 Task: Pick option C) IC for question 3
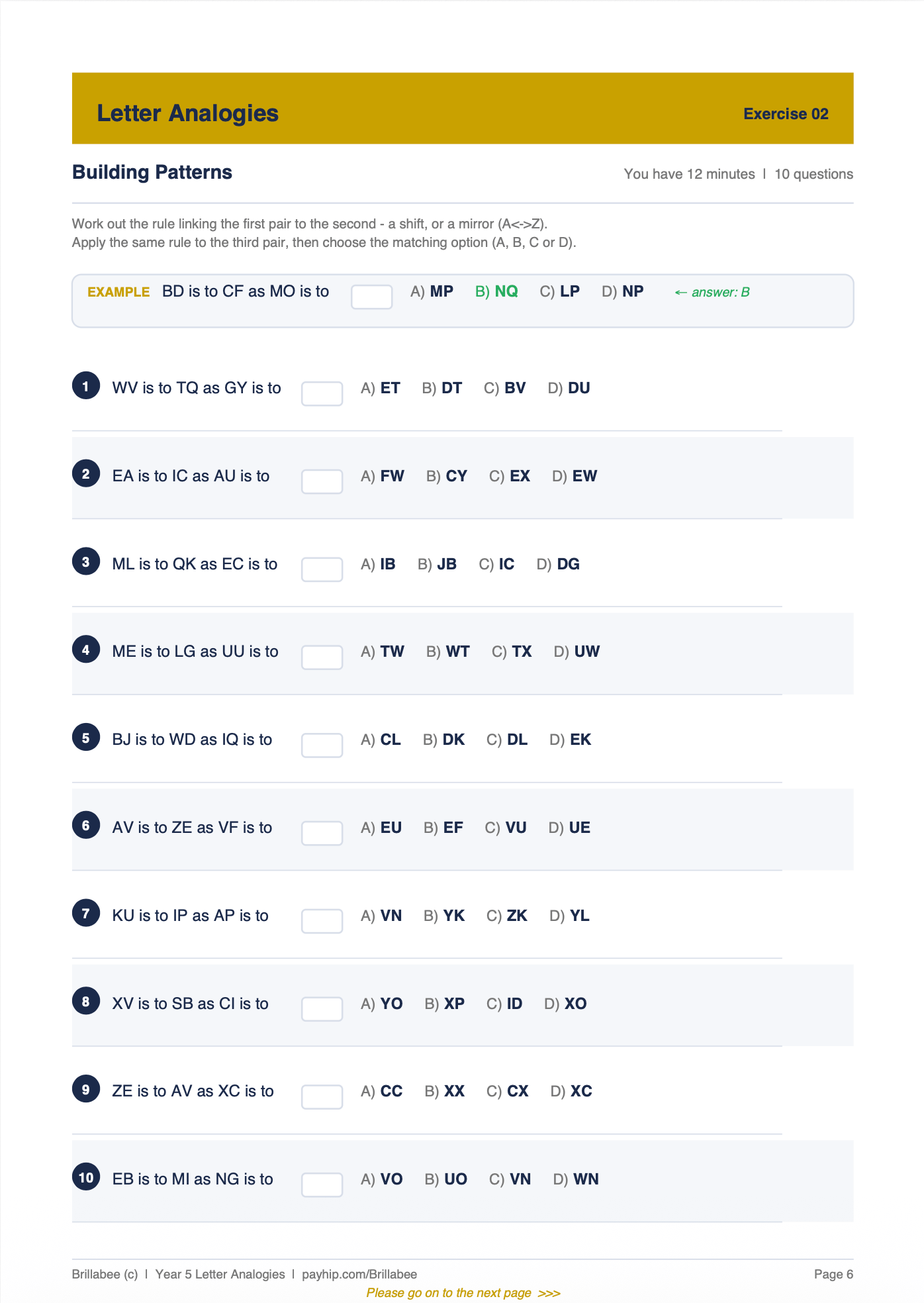tap(496, 564)
